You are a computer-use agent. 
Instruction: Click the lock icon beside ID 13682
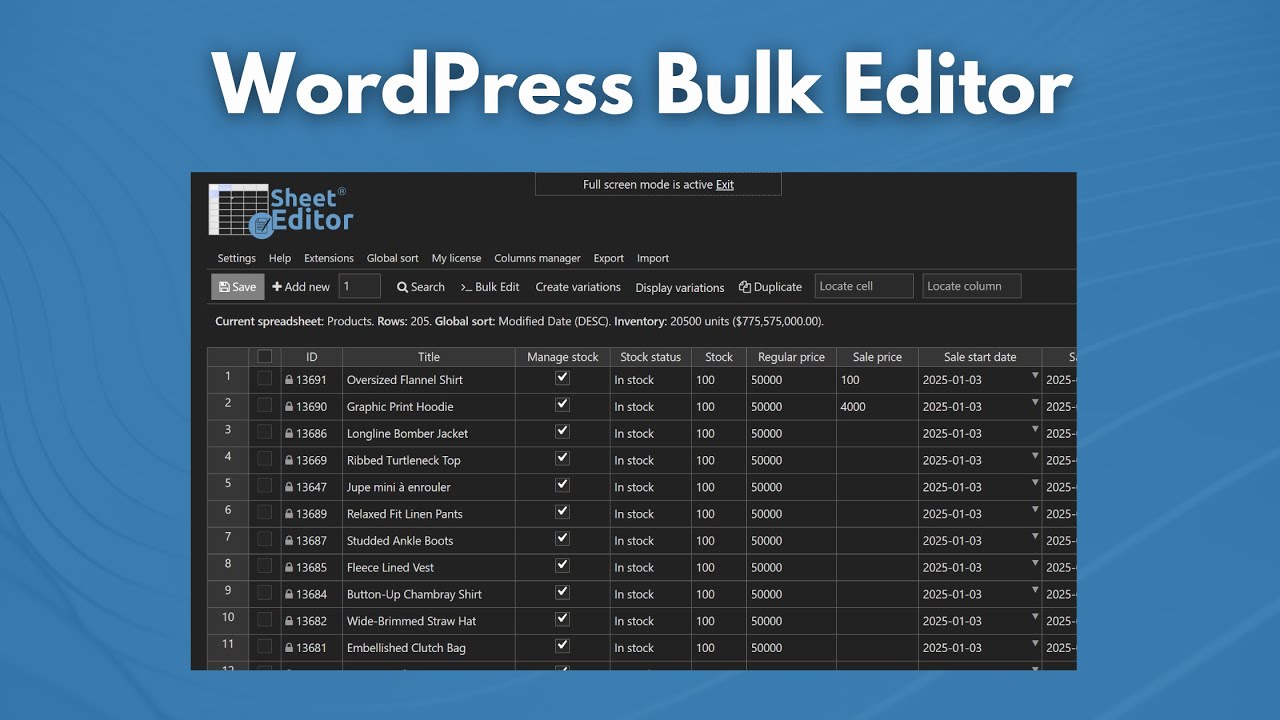(289, 621)
